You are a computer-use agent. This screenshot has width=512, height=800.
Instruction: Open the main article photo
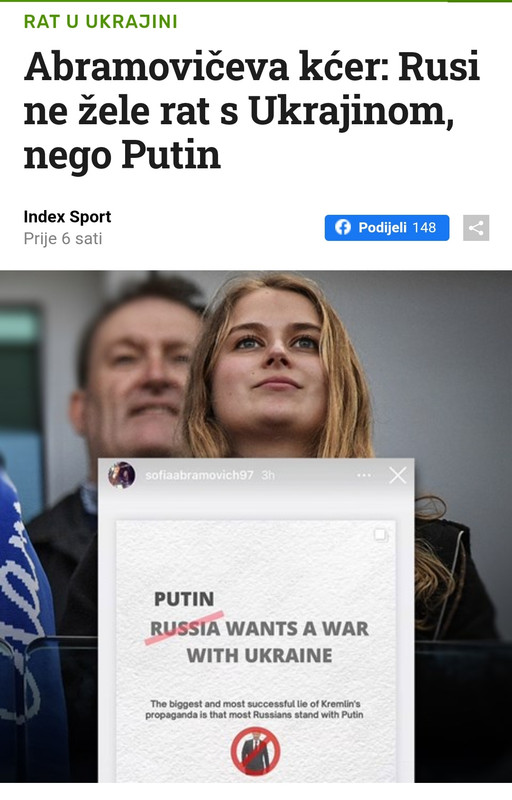point(256,526)
